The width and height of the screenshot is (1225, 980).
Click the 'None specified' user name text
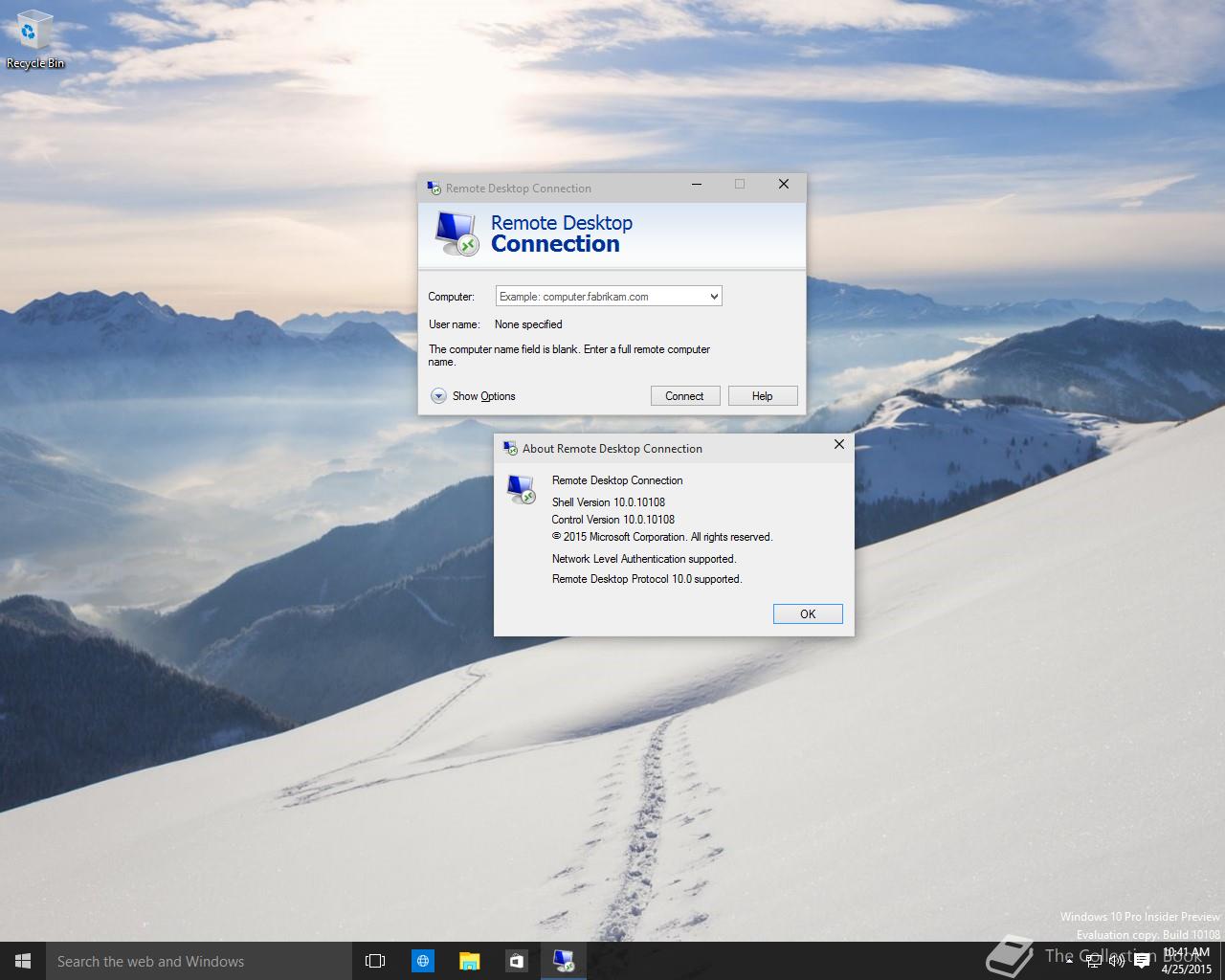(528, 324)
